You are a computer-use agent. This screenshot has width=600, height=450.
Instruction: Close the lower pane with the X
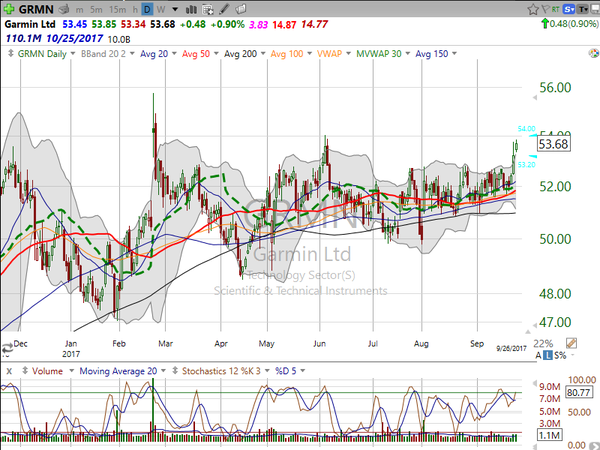pos(9,371)
